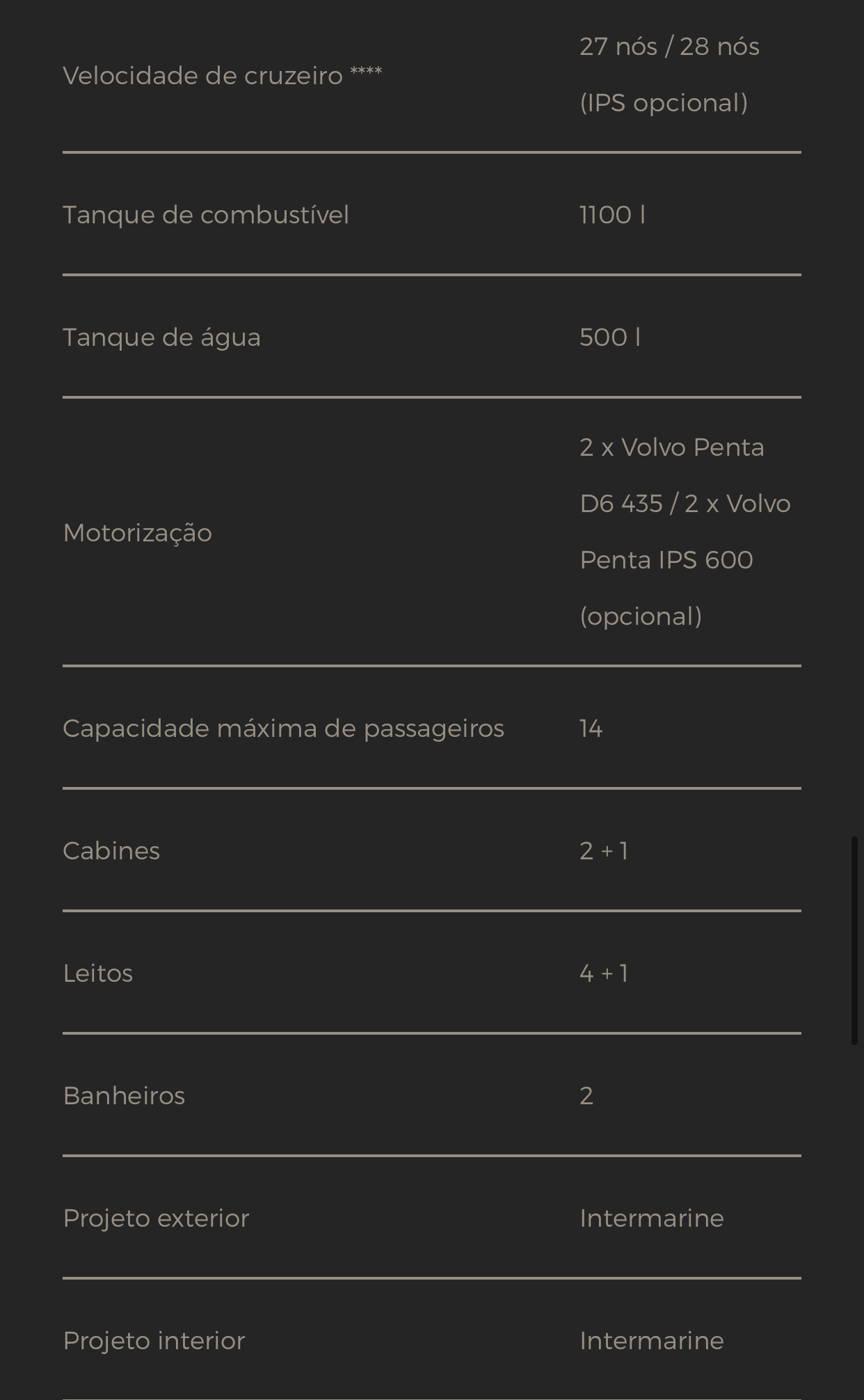
Task: Click the "Leitos" row label
Action: click(x=97, y=973)
